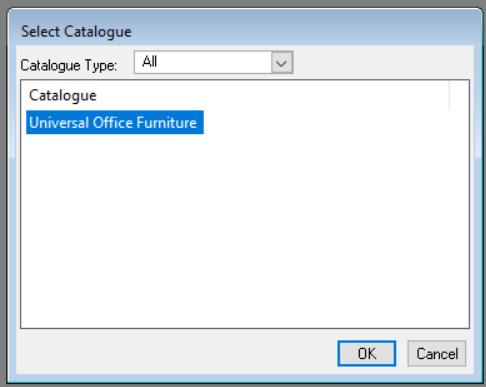The width and height of the screenshot is (486, 387).
Task: Confirm selection with OK button
Action: pyautogui.click(x=367, y=353)
